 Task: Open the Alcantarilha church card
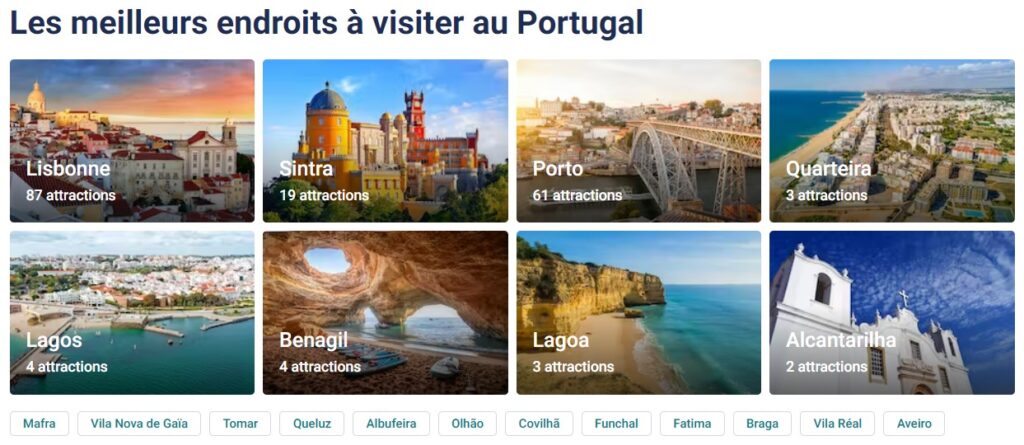(892, 312)
